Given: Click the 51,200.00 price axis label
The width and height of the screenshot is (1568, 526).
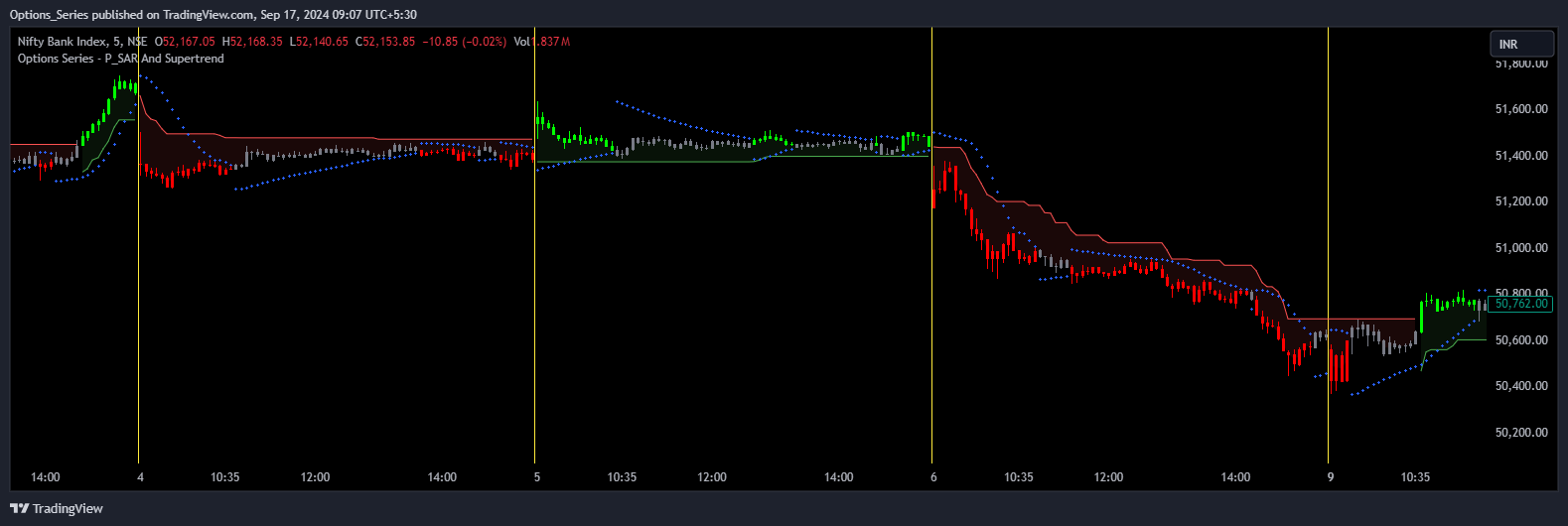Looking at the screenshot, I should coord(1520,201).
